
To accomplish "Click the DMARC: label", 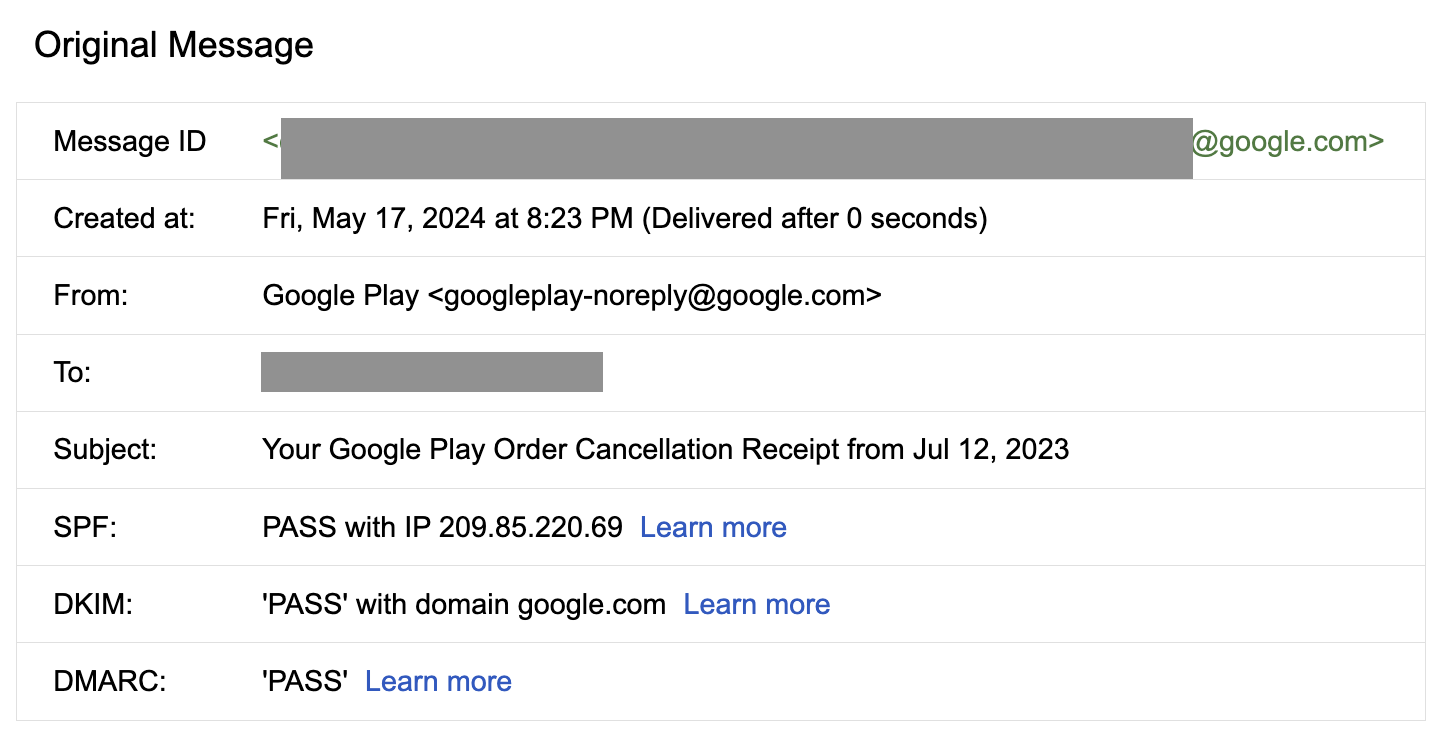I will coord(110,681).
